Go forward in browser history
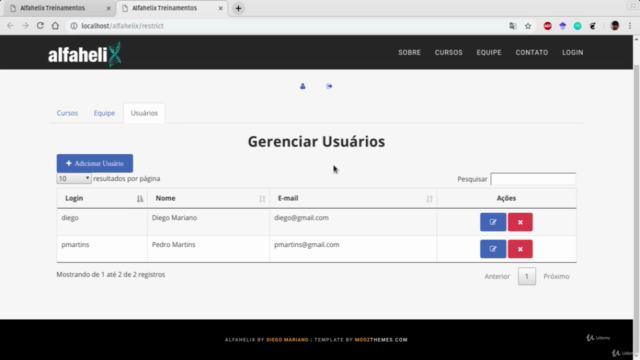 pos(25,26)
